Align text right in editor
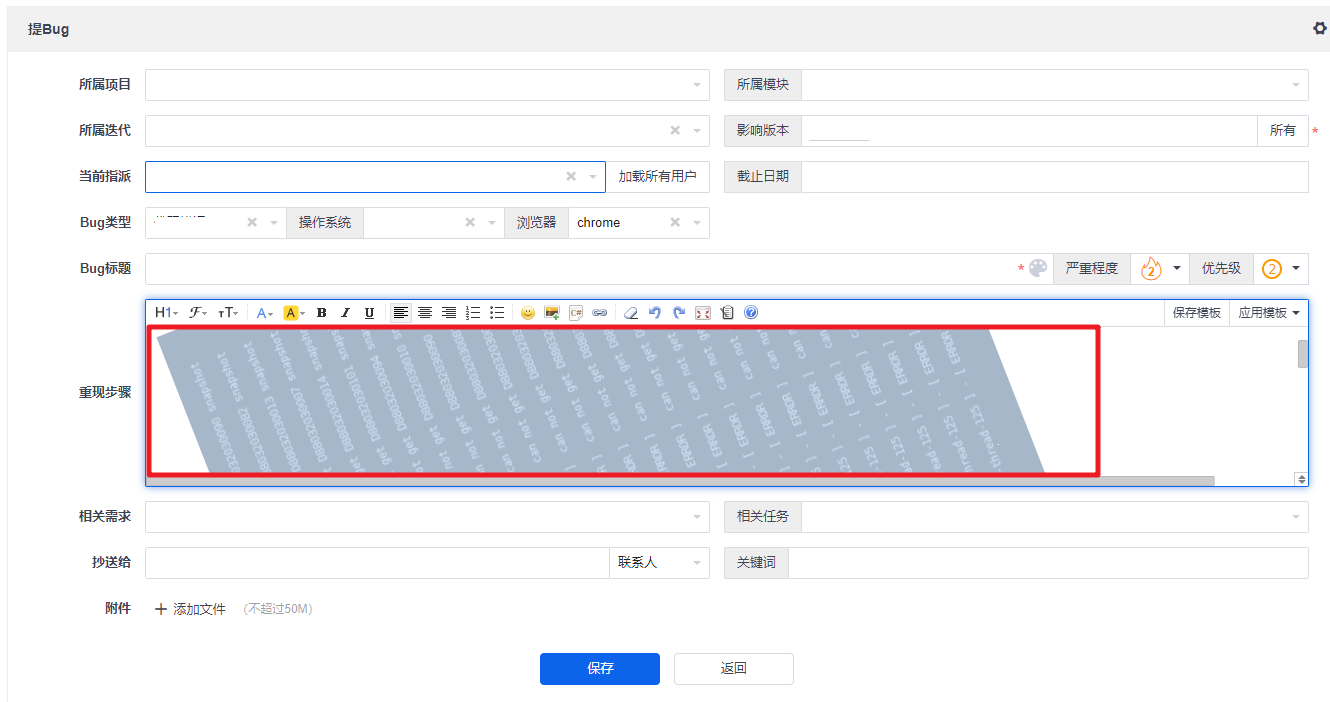Viewport: 1330px width, 702px height. [449, 313]
